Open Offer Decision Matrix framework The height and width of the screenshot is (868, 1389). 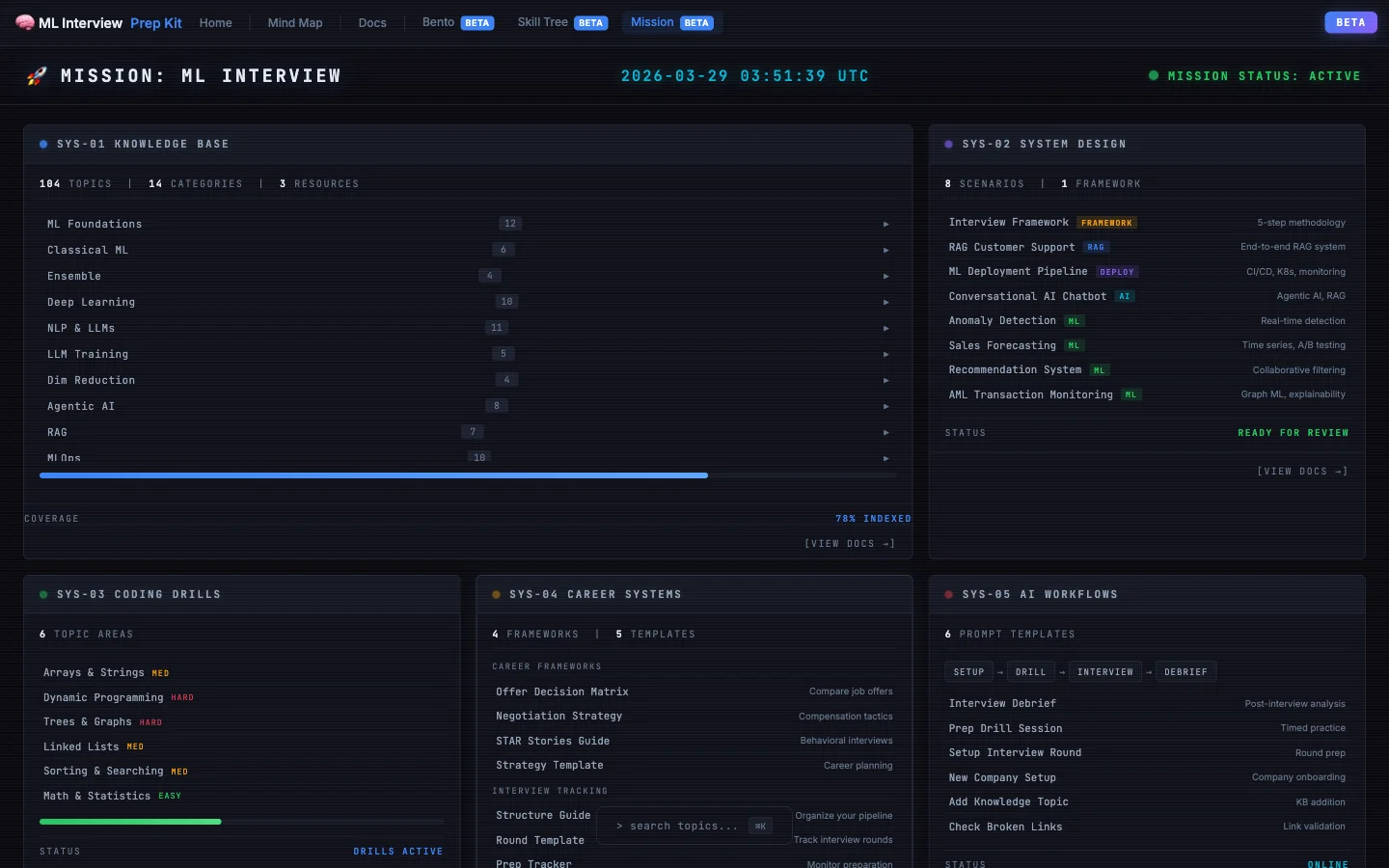(694, 692)
